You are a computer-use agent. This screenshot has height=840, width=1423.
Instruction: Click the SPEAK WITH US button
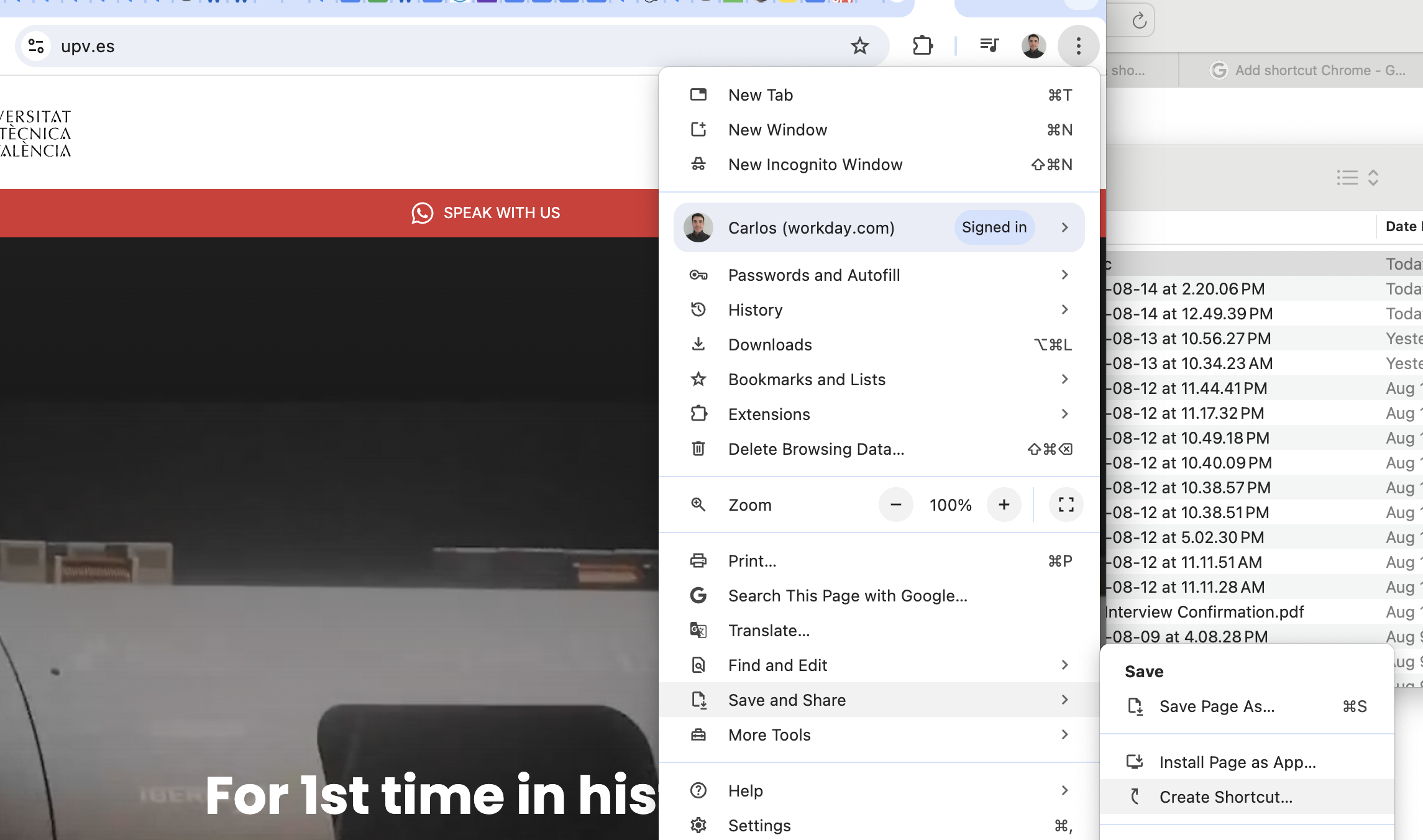pyautogui.click(x=501, y=213)
